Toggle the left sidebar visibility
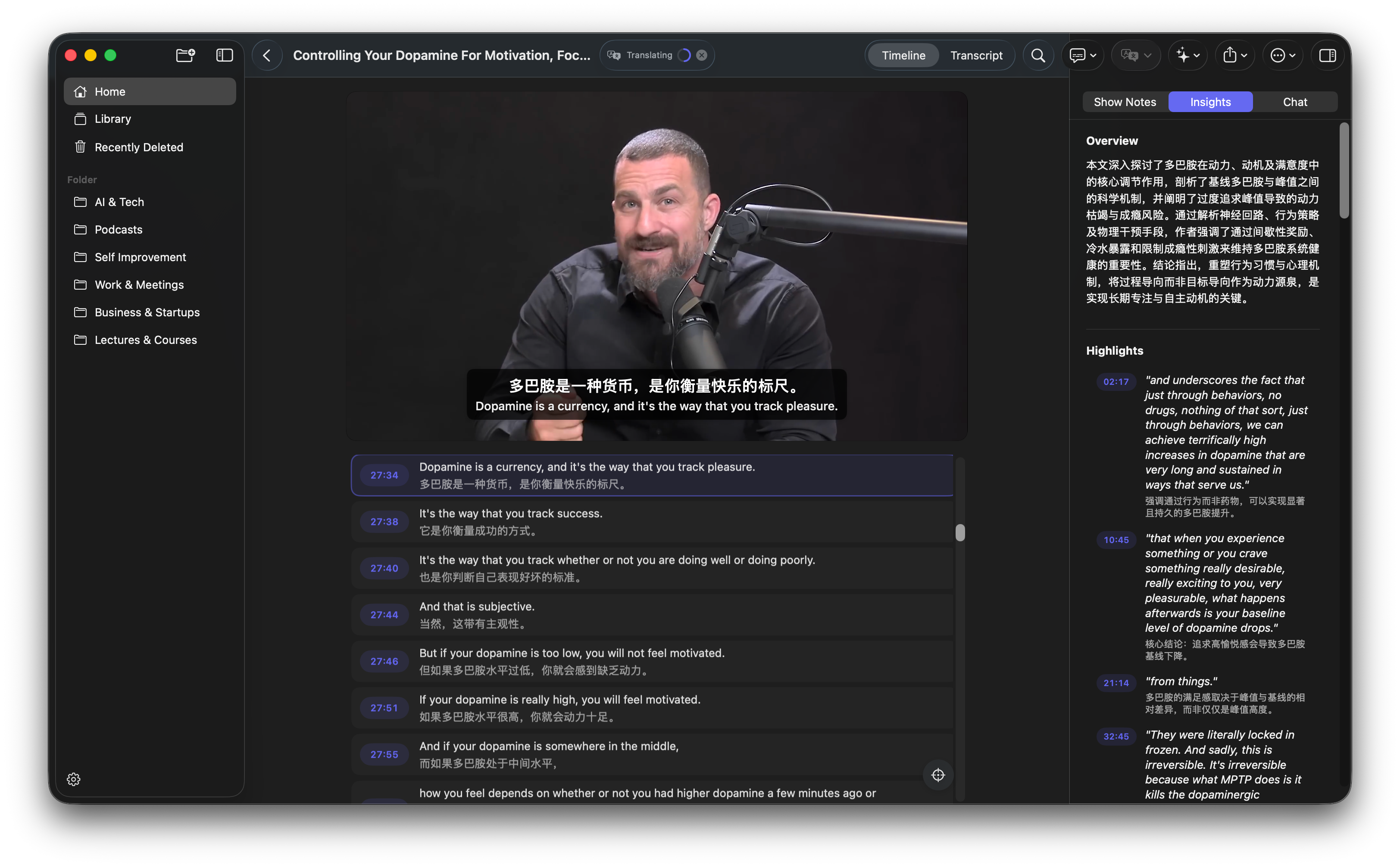Viewport: 1400px width, 868px height. coord(224,55)
